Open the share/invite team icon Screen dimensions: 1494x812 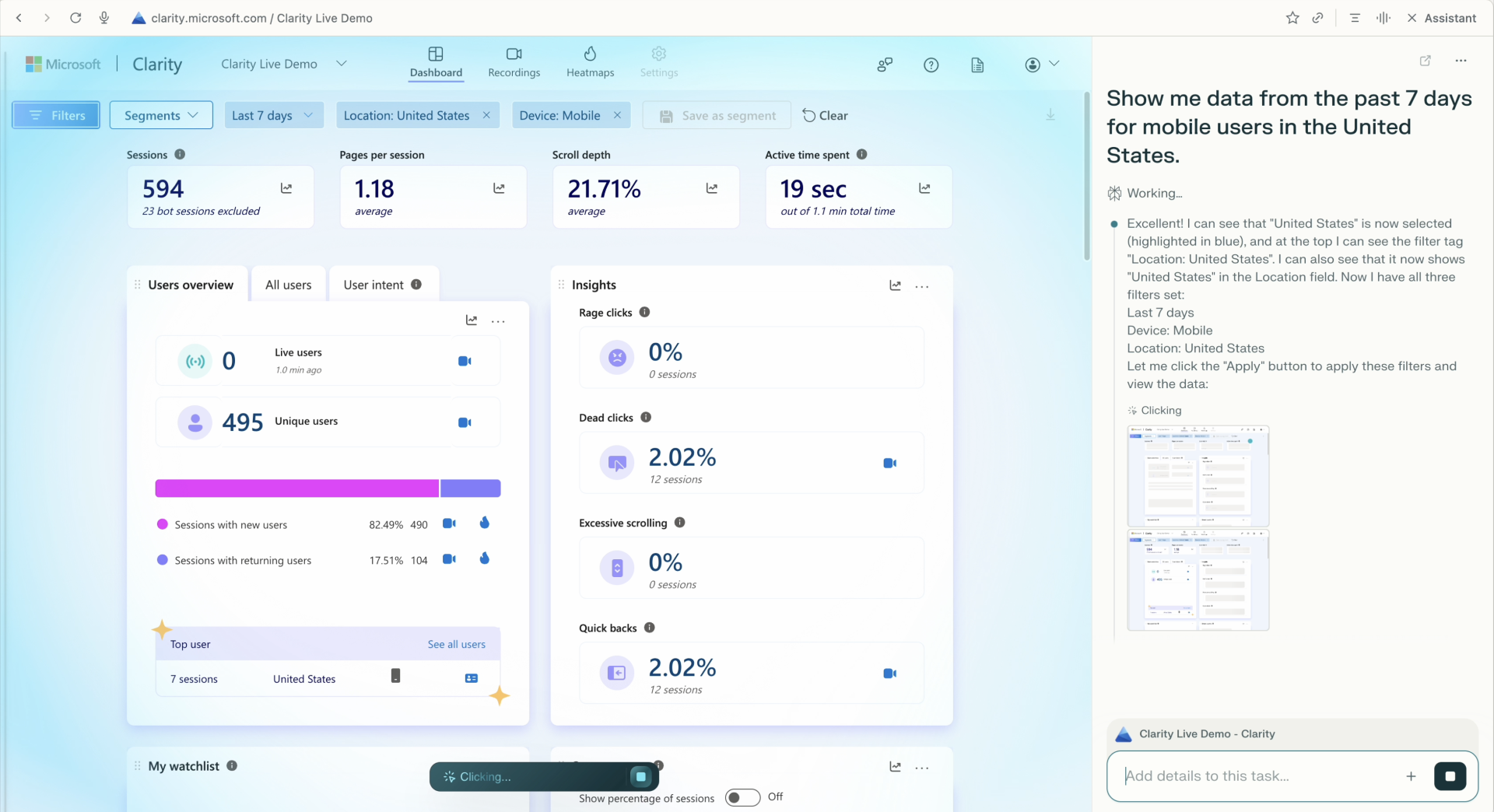click(x=885, y=65)
